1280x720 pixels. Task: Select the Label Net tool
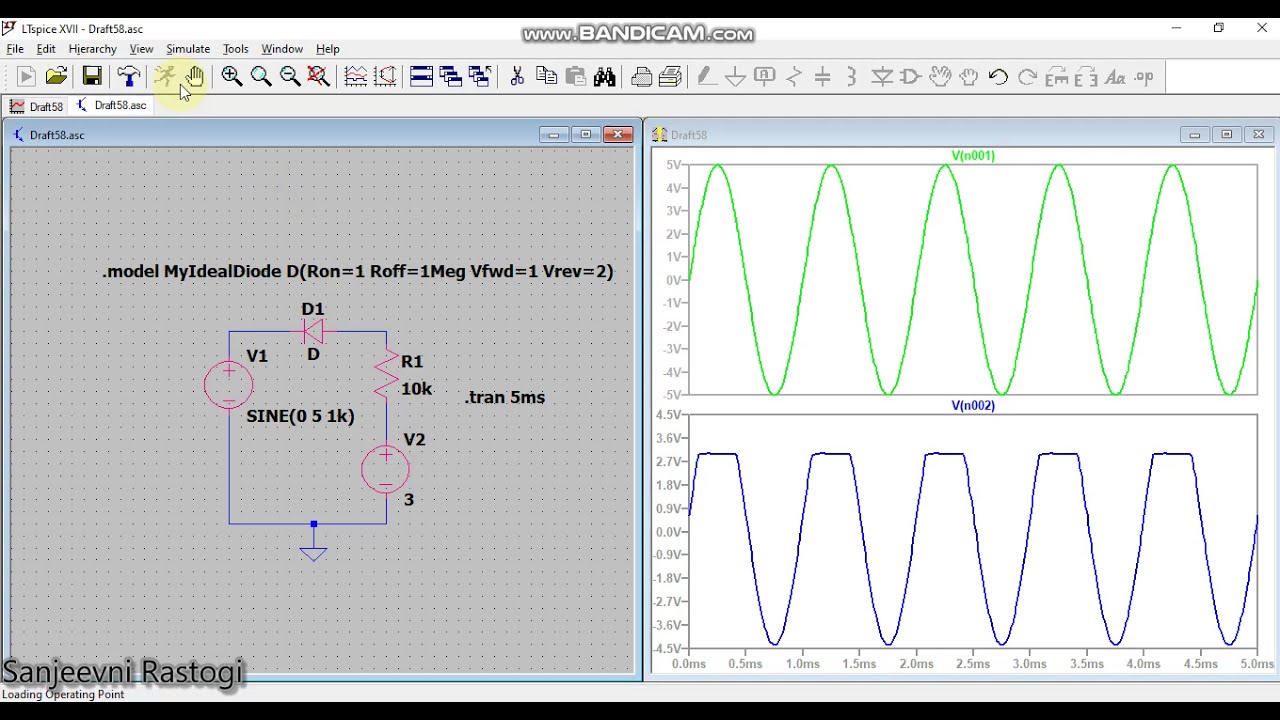point(765,76)
